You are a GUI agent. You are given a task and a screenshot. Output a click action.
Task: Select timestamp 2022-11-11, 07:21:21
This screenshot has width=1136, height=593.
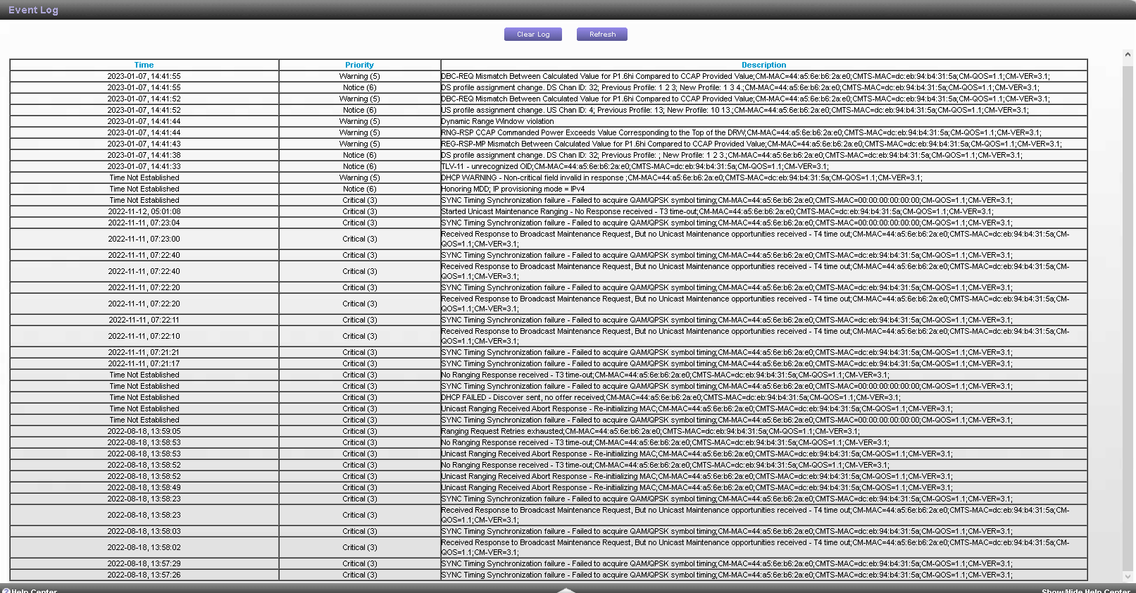pos(143,352)
